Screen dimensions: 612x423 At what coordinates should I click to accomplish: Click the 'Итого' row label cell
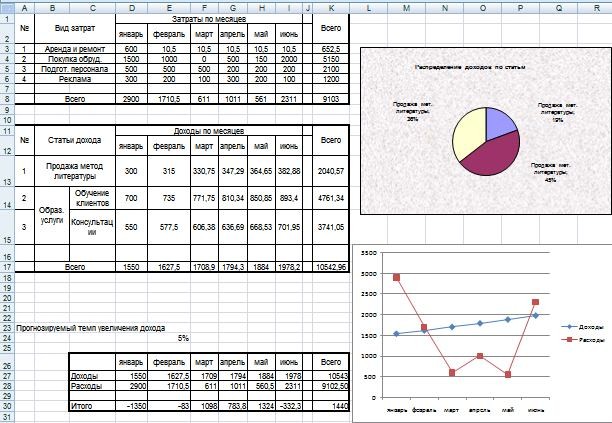click(92, 406)
